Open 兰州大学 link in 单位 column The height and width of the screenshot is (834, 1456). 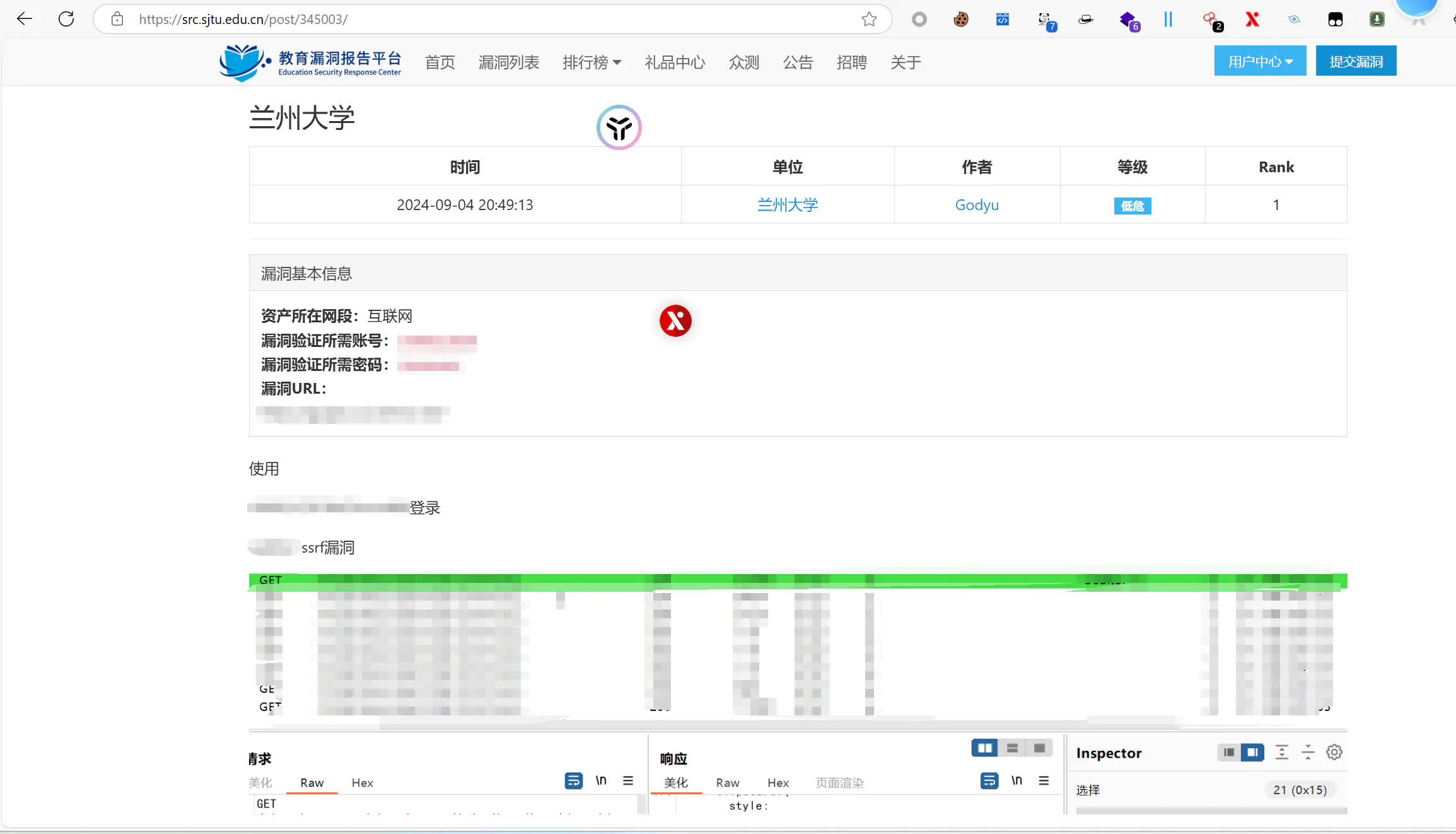point(788,204)
